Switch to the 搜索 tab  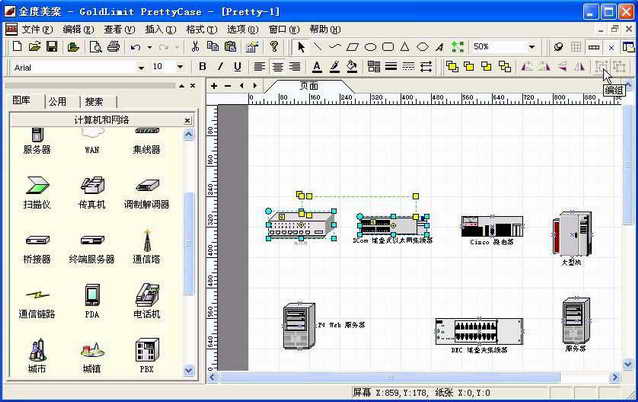[94, 101]
